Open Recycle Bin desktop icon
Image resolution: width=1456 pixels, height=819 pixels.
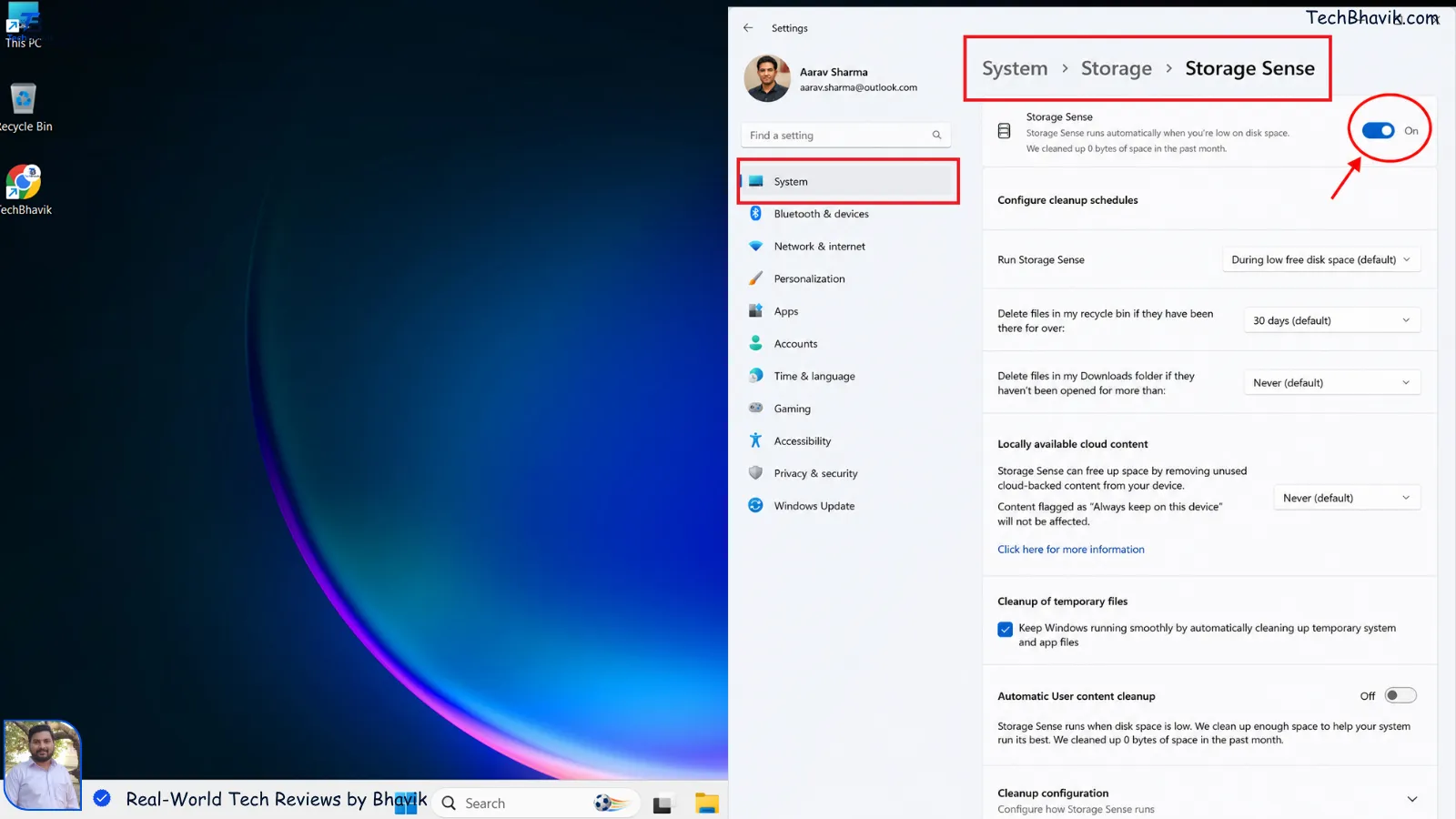tap(24, 107)
